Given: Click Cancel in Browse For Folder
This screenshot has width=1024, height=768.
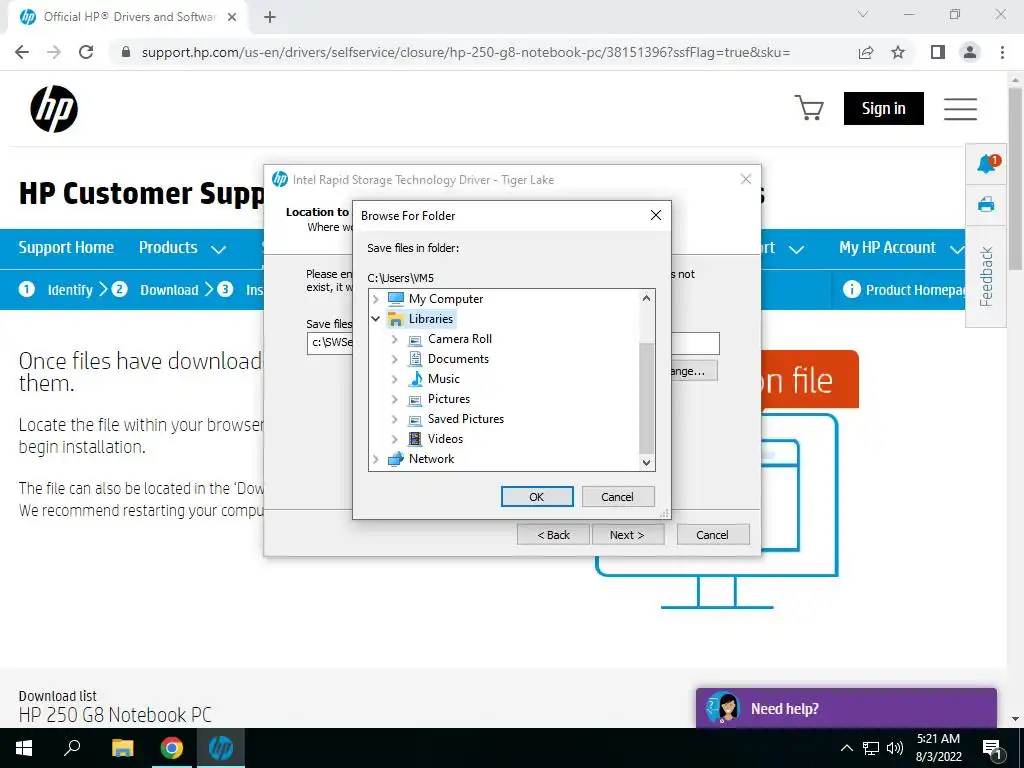Looking at the screenshot, I should [617, 497].
